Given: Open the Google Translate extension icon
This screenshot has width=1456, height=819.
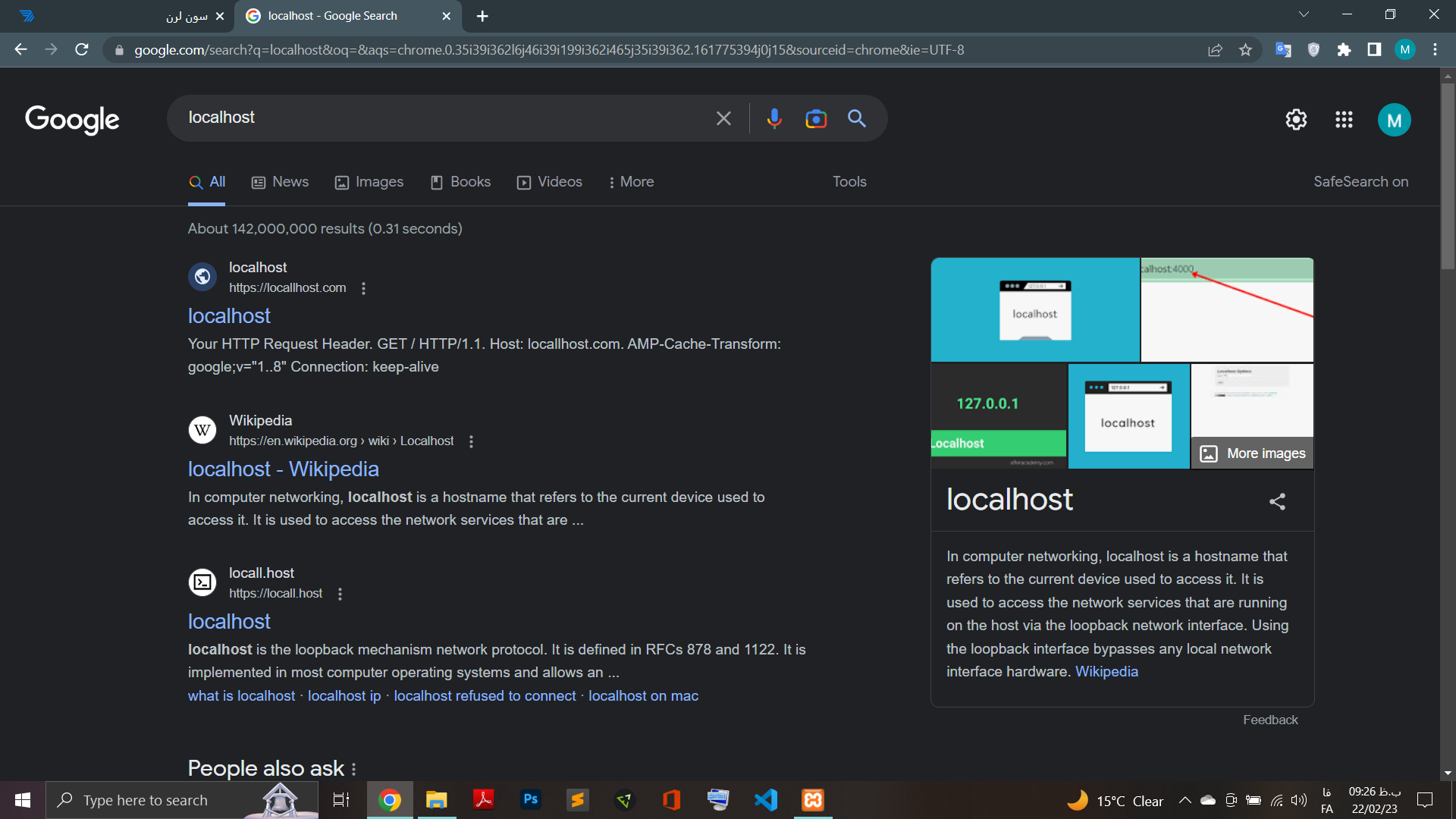Looking at the screenshot, I should [x=1283, y=49].
